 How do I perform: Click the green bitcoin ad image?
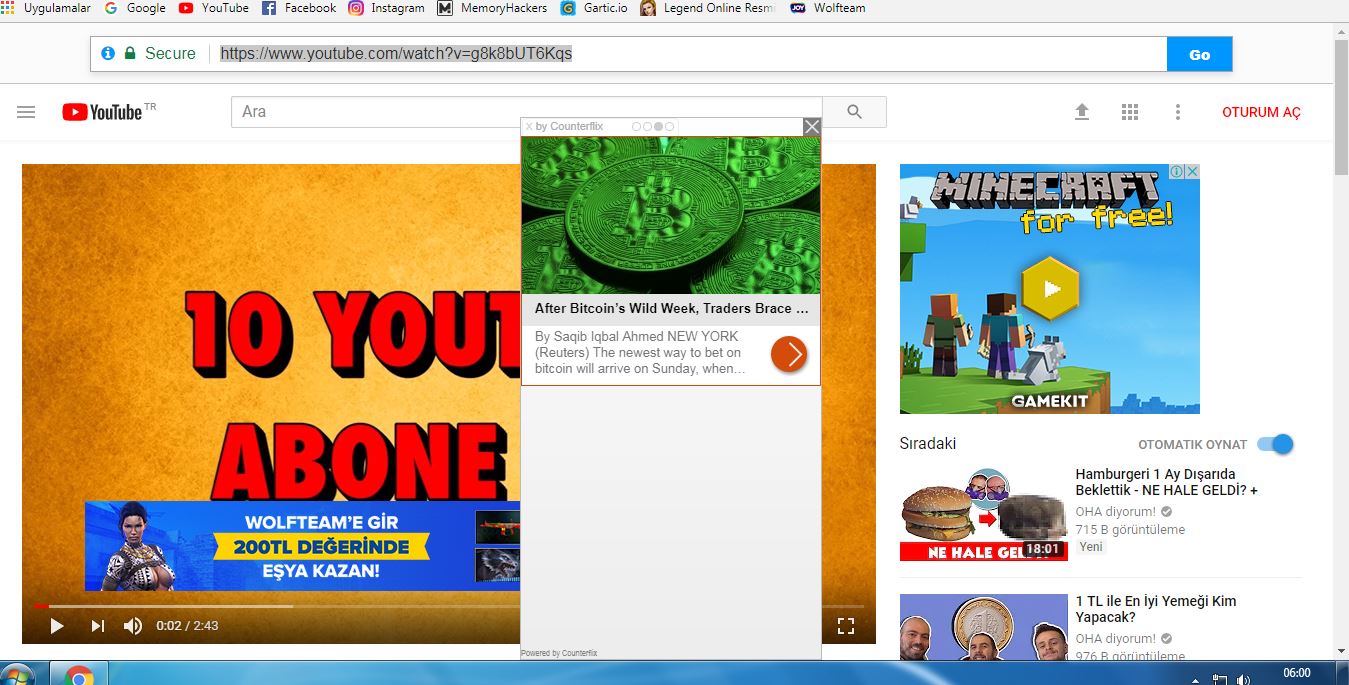click(x=670, y=215)
